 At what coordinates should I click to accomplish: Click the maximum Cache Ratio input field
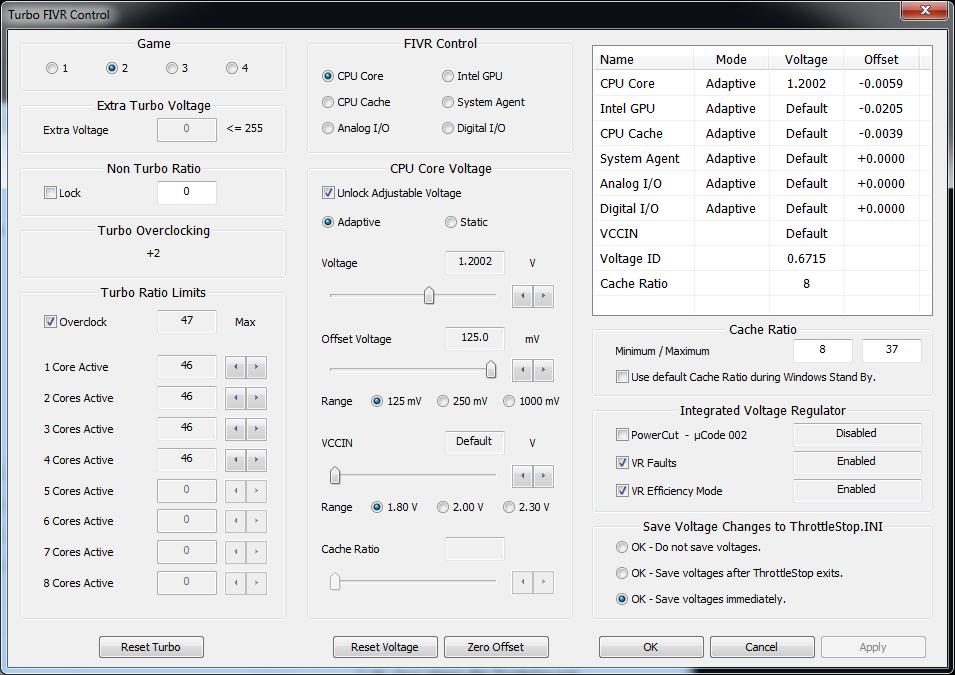(891, 351)
